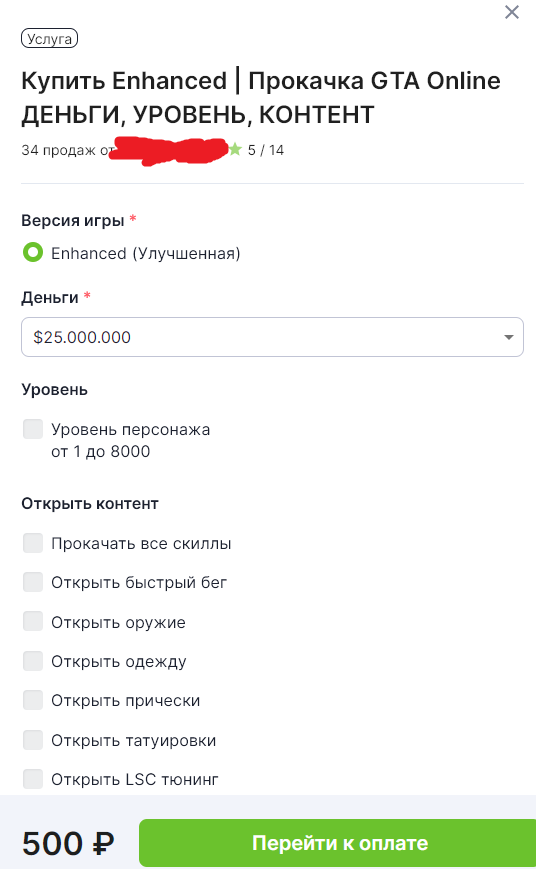Enable Открыть LSC тюнинг option
This screenshot has width=536, height=869.
(x=33, y=779)
